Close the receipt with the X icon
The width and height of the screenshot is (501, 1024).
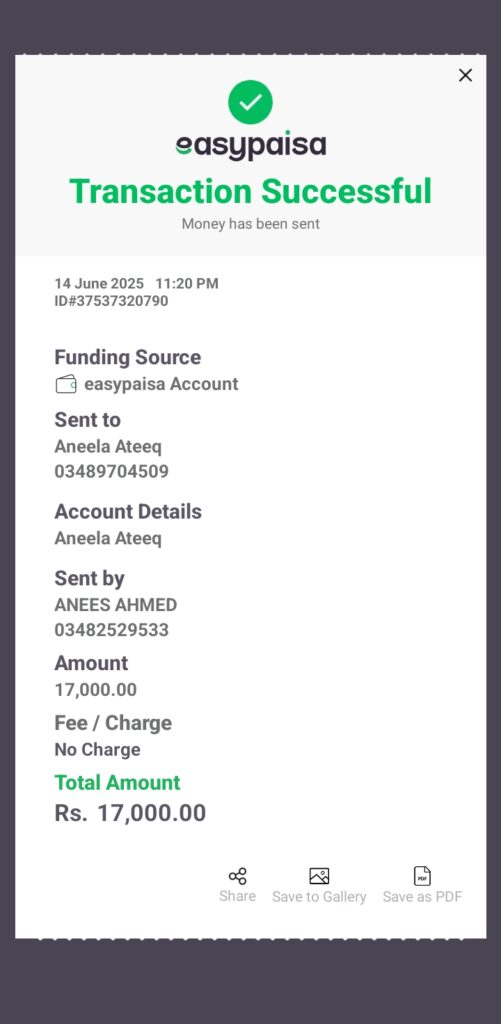[x=465, y=75]
